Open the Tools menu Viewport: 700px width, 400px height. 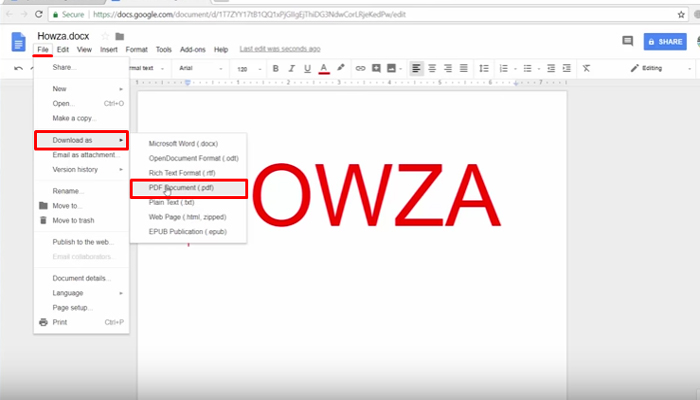click(x=163, y=50)
